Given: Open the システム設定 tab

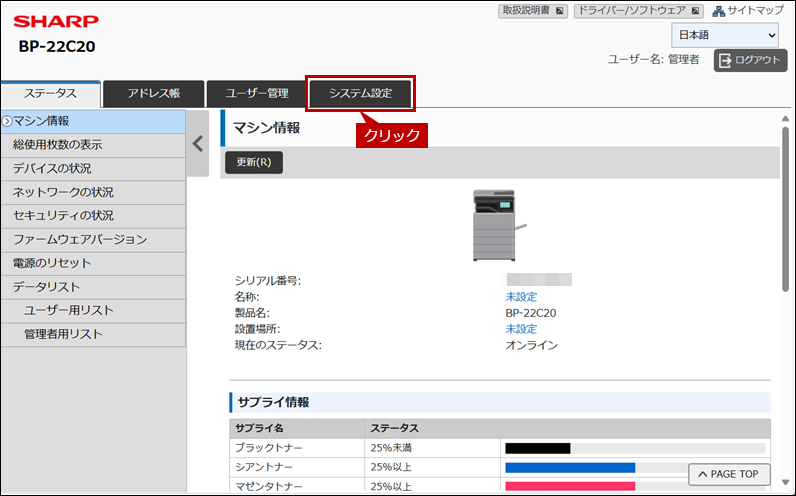Looking at the screenshot, I should click(x=360, y=94).
